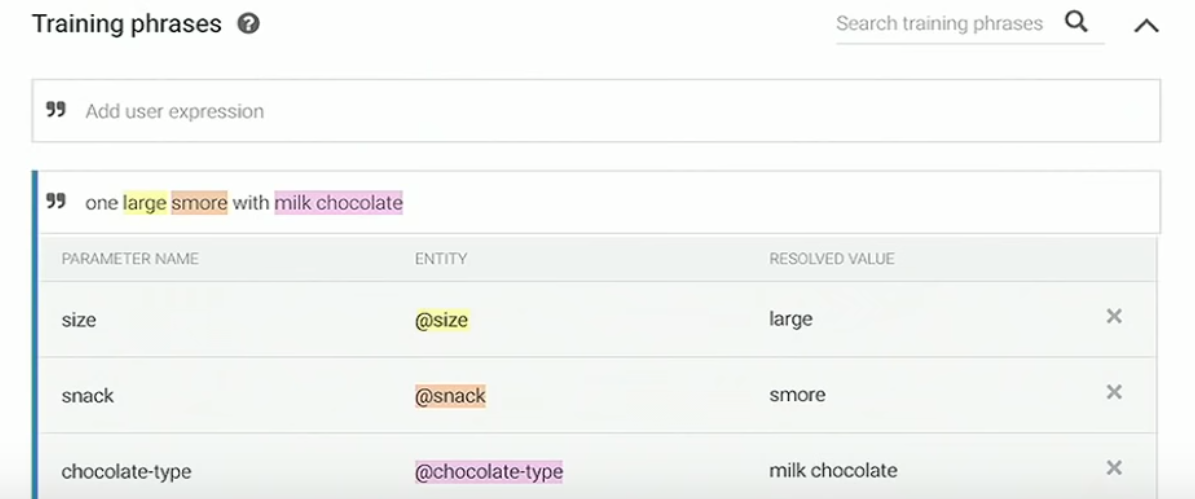Open the Training phrases help icon
Viewport: 1195px width, 499px height.
[248, 24]
